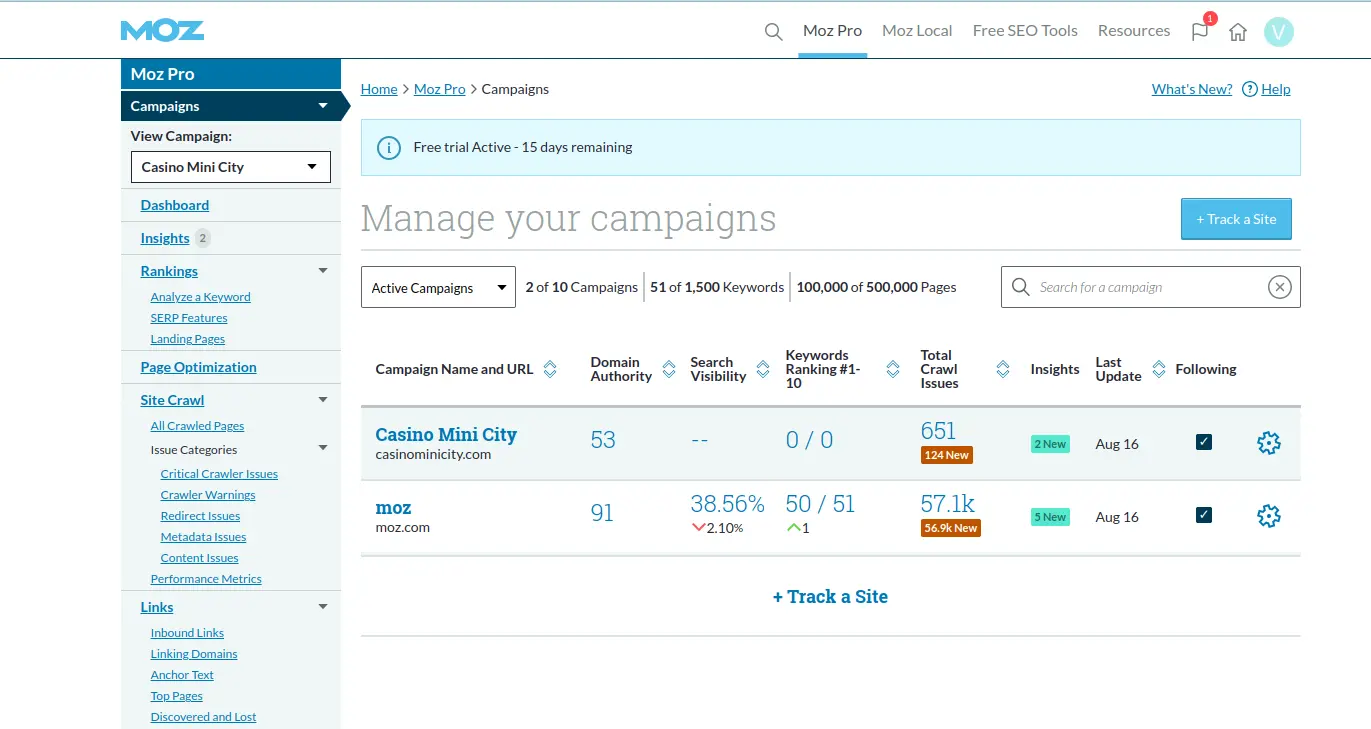Open the Active Campaigns filter dropdown
This screenshot has width=1371, height=729.
[x=438, y=287]
